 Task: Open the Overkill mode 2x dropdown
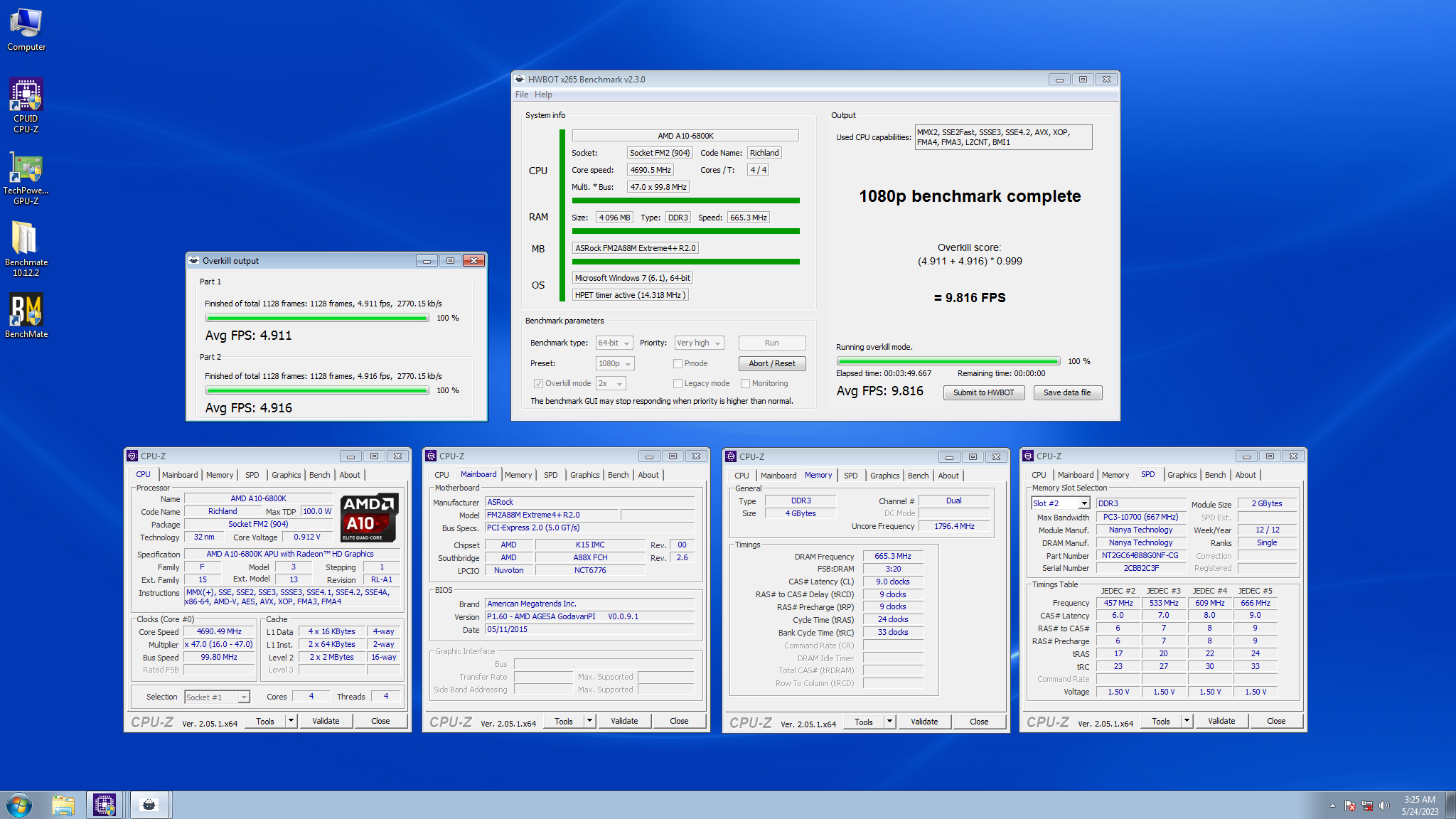(611, 383)
